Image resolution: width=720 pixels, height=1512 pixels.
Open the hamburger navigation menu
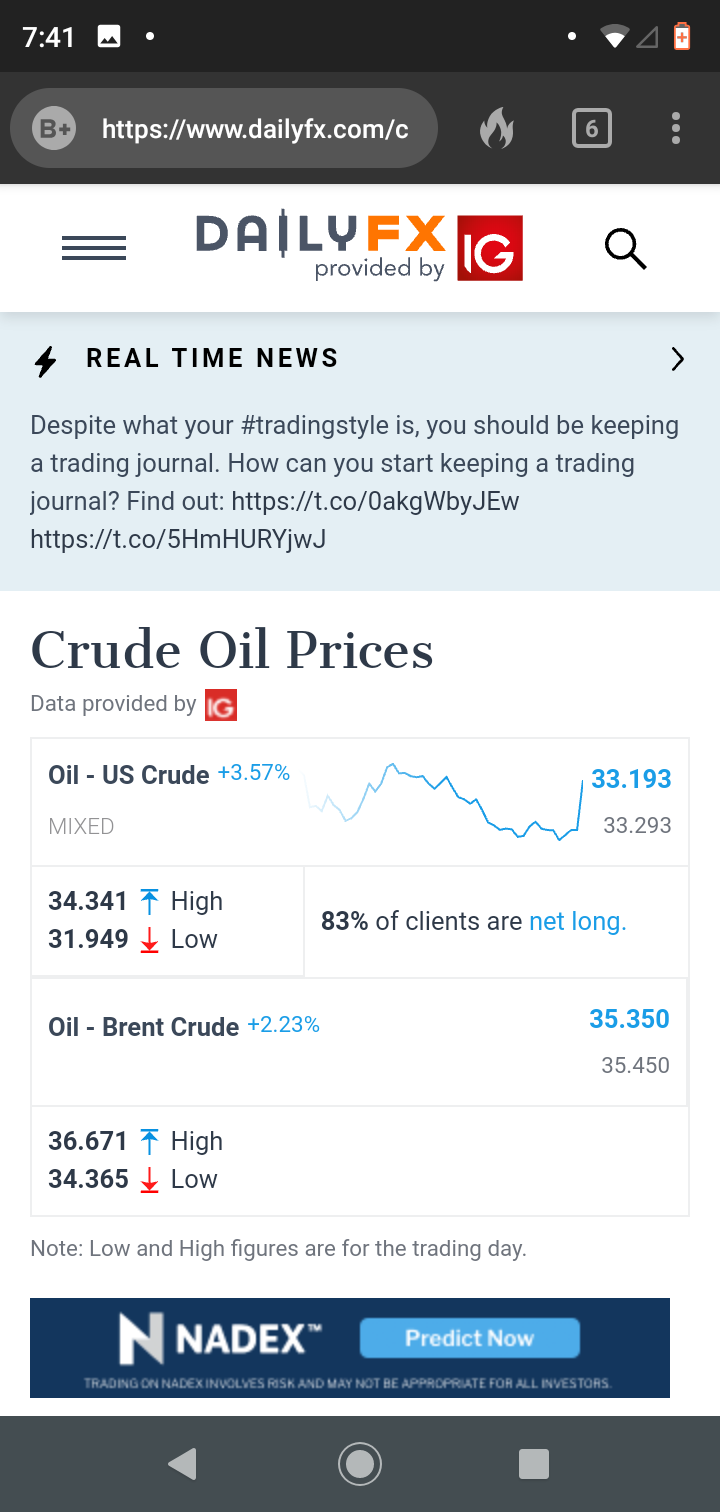pyautogui.click(x=94, y=248)
